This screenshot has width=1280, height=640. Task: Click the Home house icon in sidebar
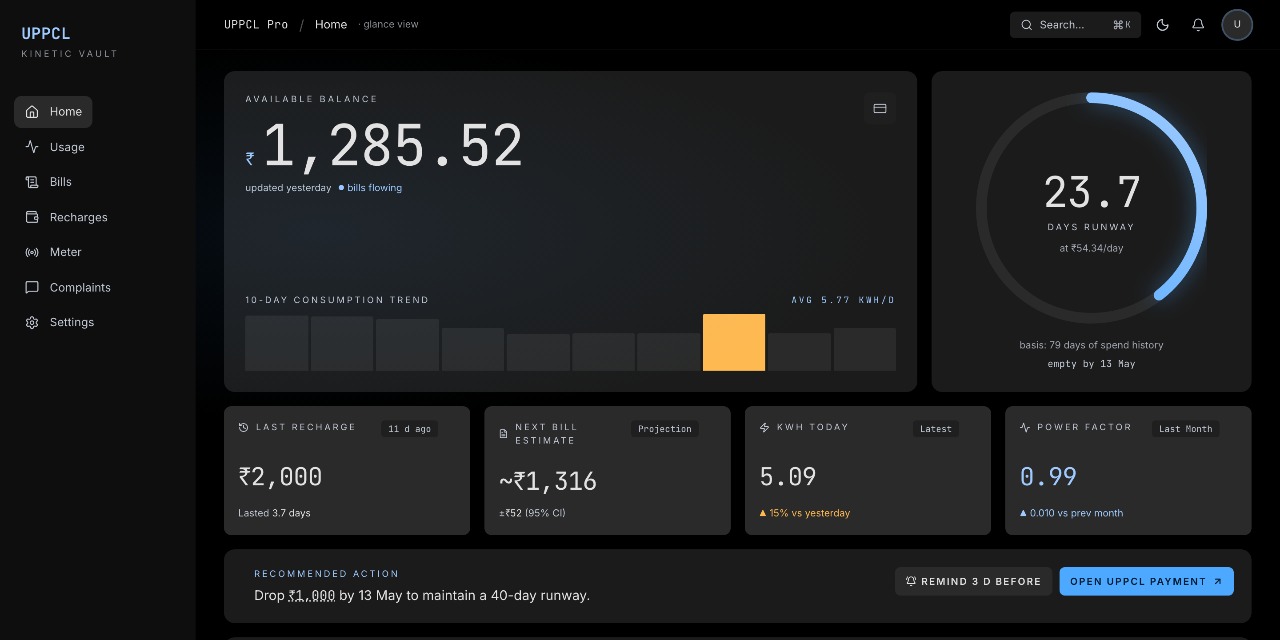(32, 112)
